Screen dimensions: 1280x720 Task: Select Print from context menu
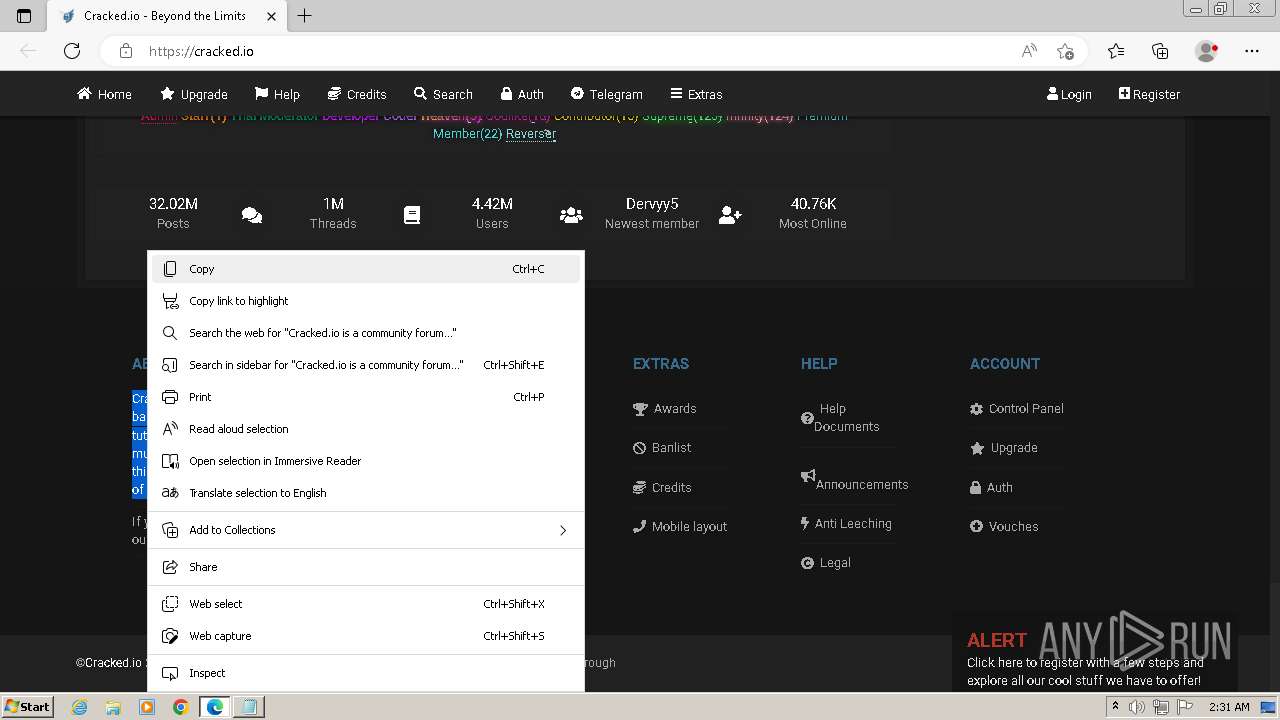(x=365, y=397)
